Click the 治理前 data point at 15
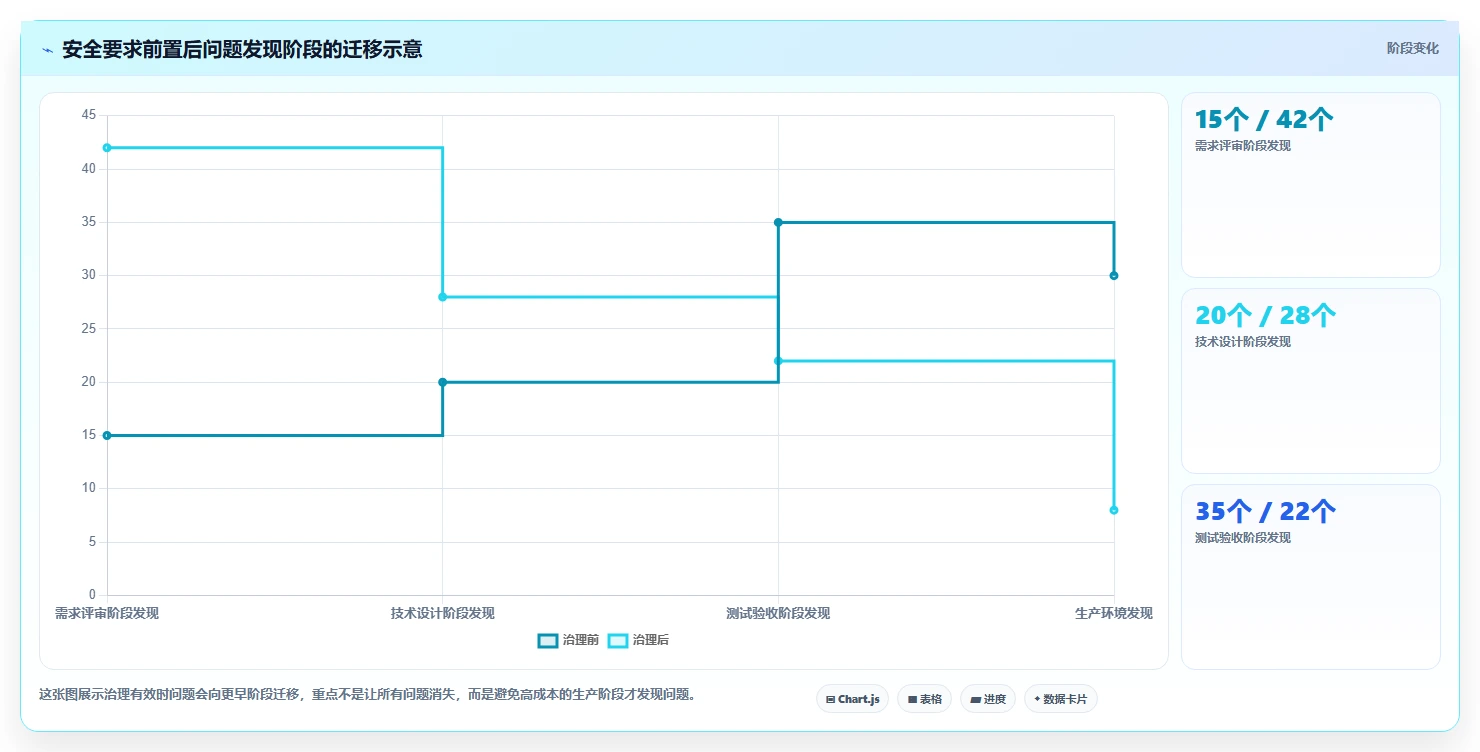 point(107,435)
